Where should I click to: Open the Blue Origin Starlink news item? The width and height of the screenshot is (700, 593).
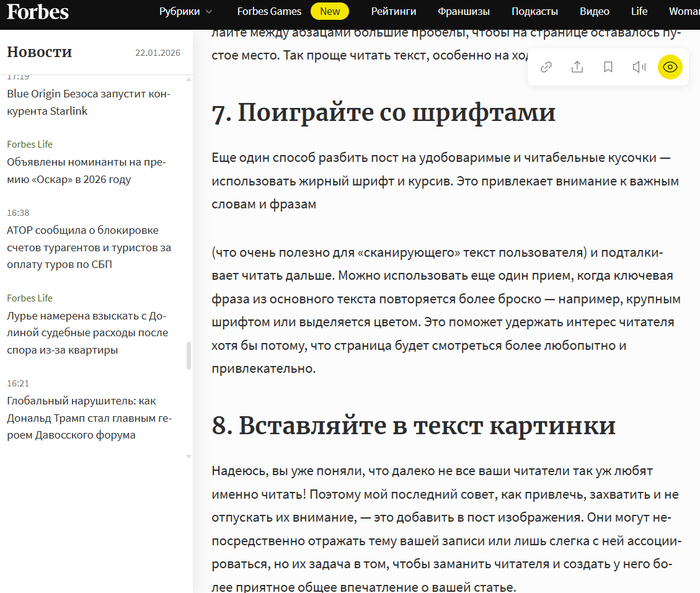88,102
